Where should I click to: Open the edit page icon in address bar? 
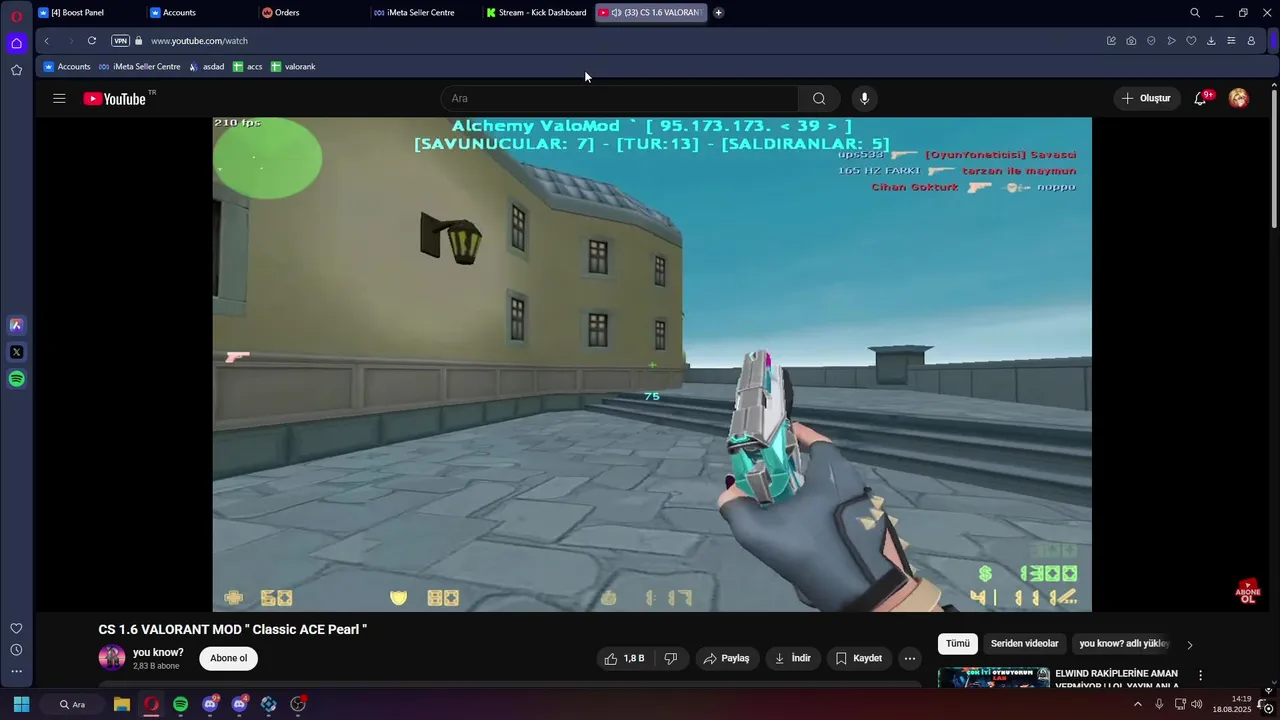1111,41
